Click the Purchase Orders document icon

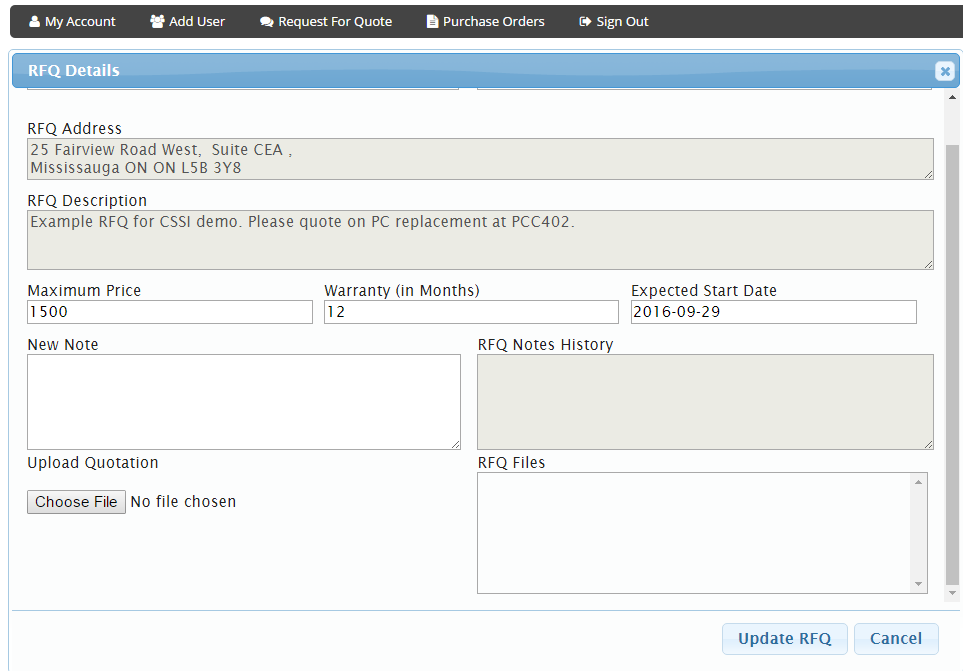tap(432, 21)
